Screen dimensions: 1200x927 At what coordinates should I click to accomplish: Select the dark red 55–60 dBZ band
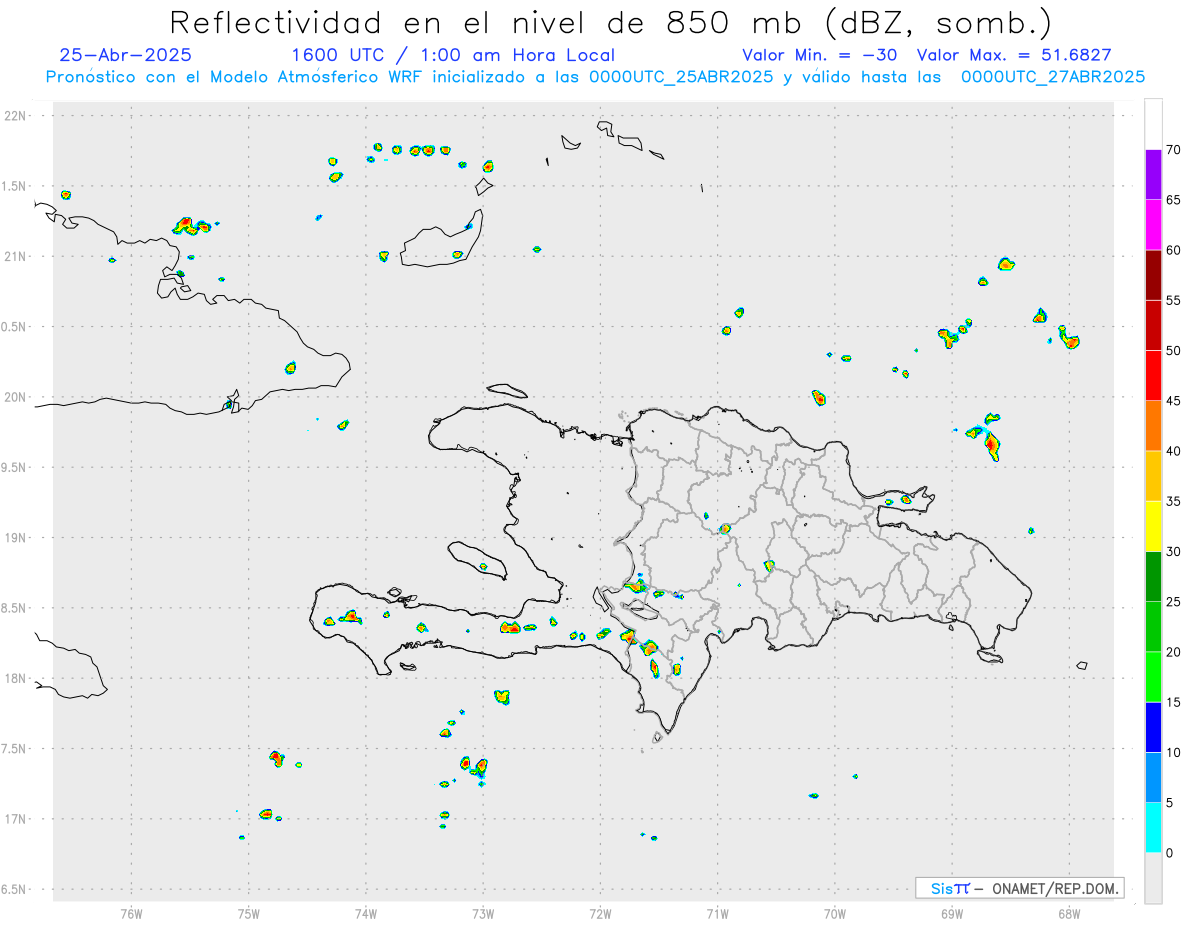[x=1153, y=275]
